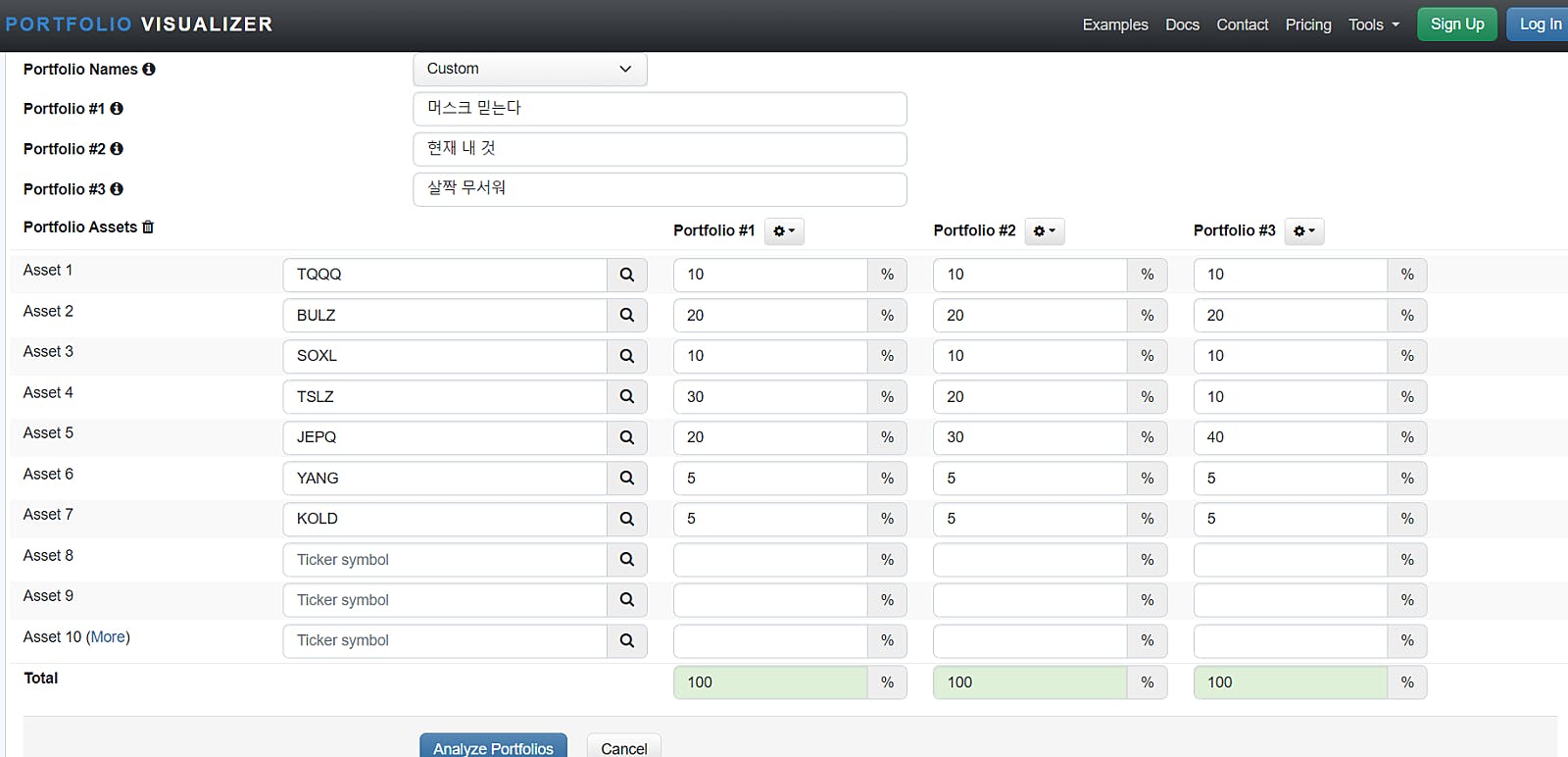Open gear menu for Portfolio #3 column
1568x757 pixels.
click(1304, 231)
